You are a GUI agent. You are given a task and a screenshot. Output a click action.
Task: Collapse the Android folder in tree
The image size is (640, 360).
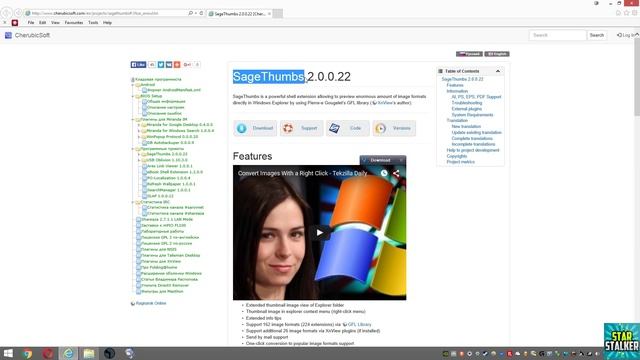(x=133, y=85)
